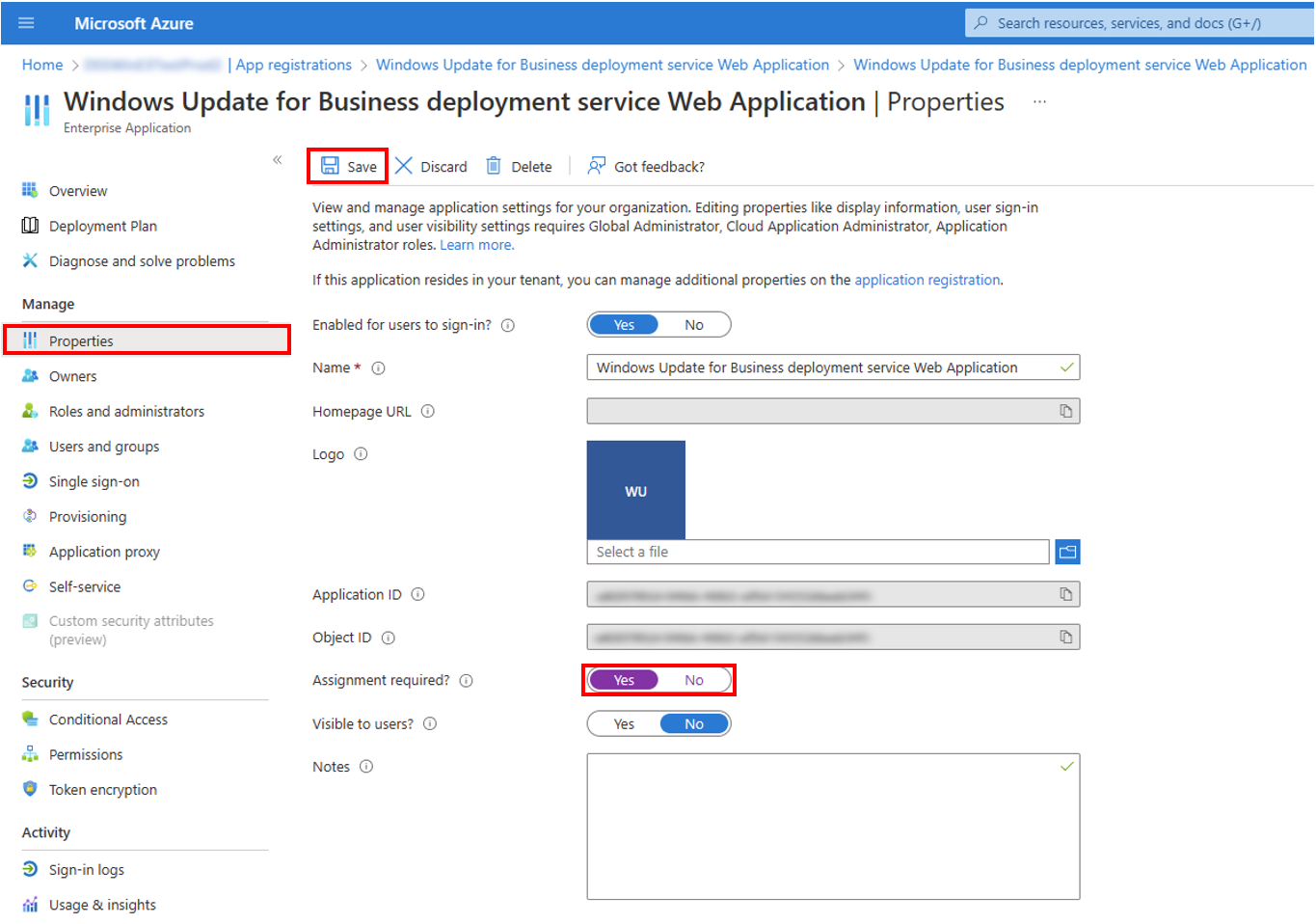Open the Overview page
1316x924 pixels.
click(78, 191)
